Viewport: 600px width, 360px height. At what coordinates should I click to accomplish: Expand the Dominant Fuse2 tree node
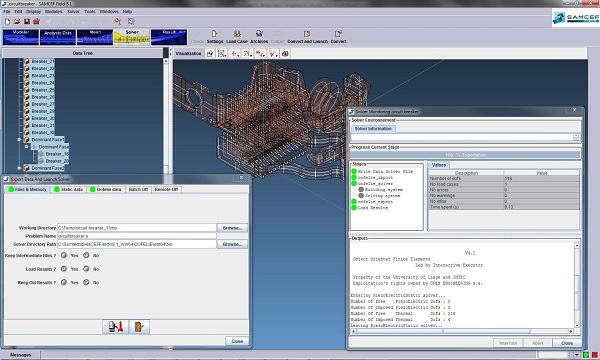19,168
